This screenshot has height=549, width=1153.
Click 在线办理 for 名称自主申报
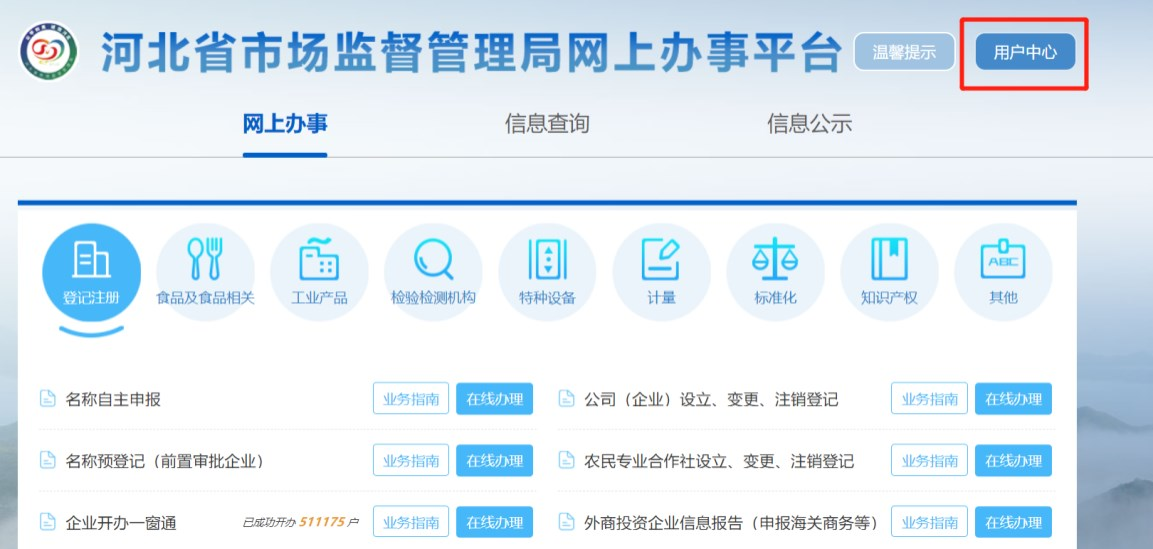pos(494,399)
